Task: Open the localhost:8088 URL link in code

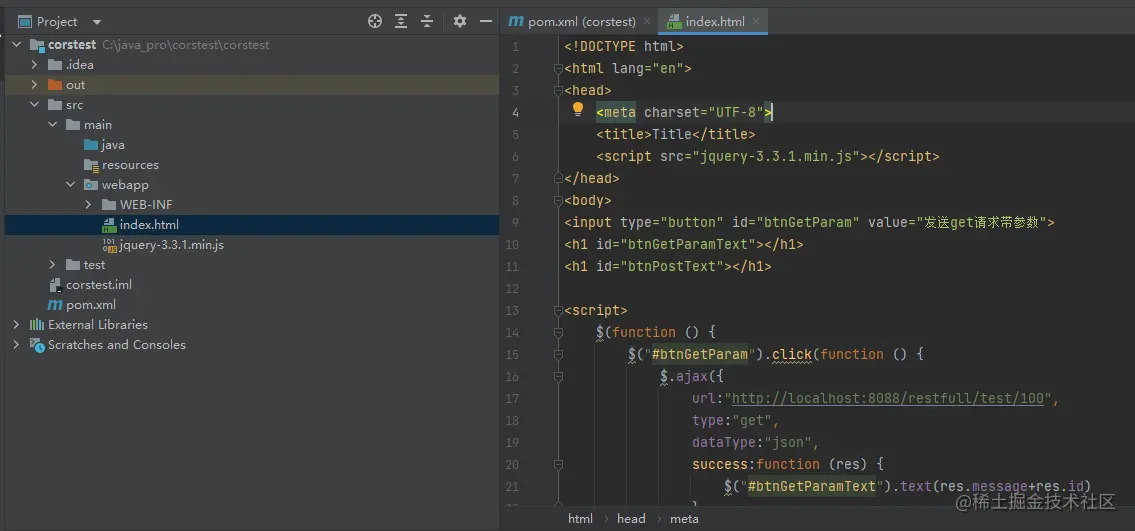Action: (888, 399)
